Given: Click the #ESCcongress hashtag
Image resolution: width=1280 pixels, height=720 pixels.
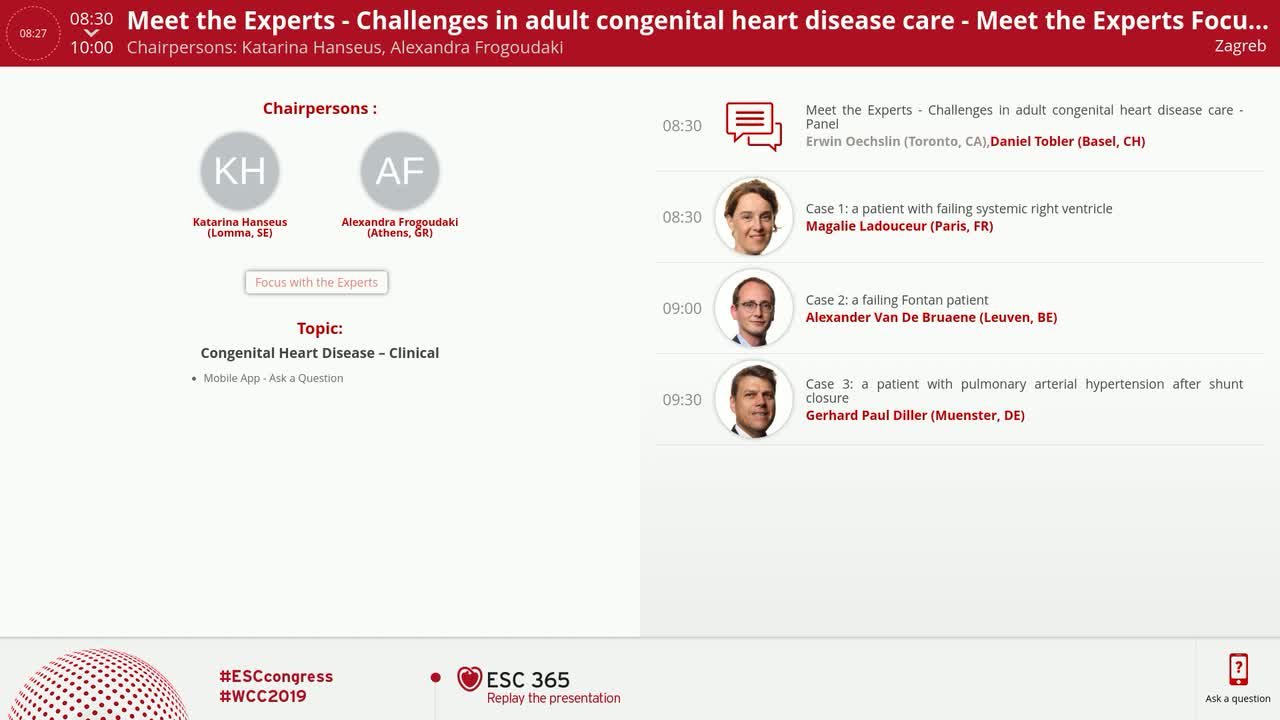Looking at the screenshot, I should (276, 677).
